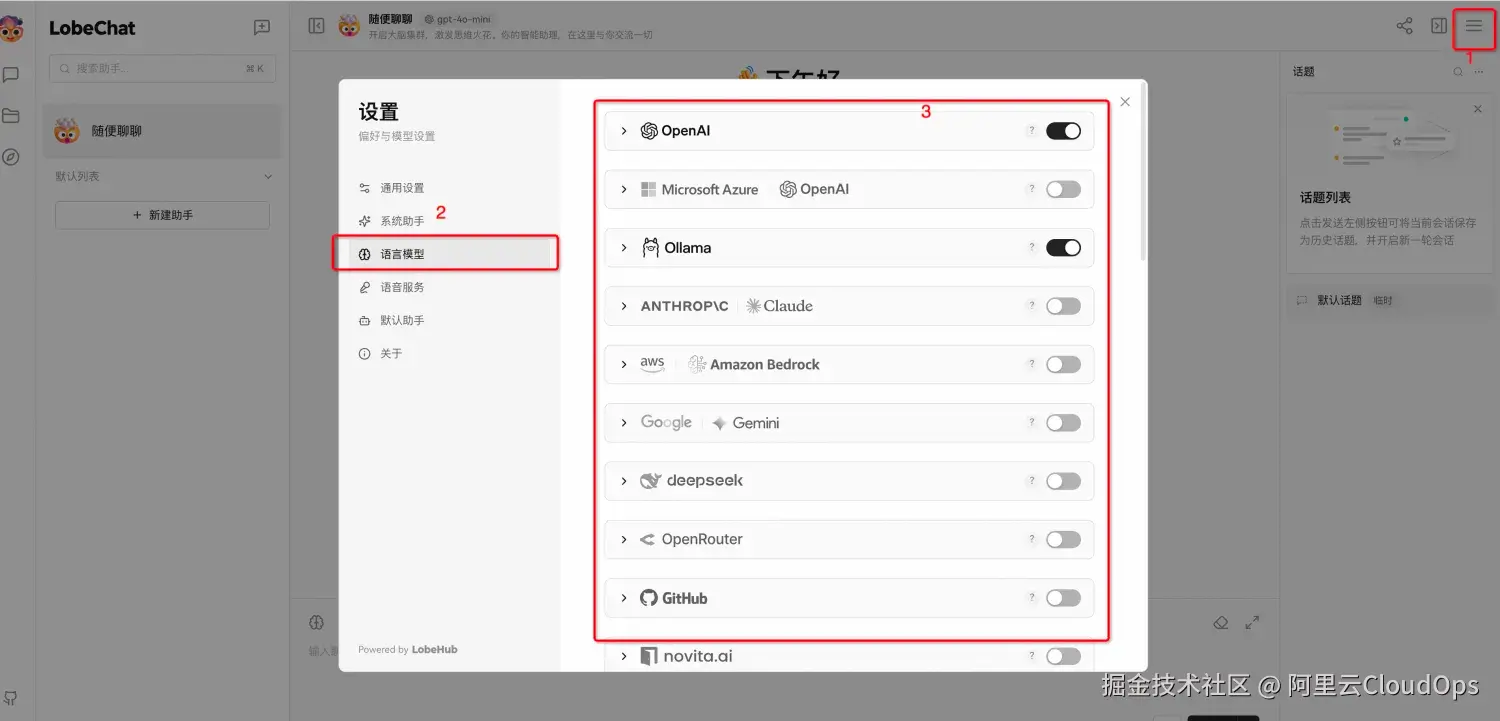This screenshot has height=721, width=1500.
Task: Click the model globe icon in chat input
Action: [x=316, y=622]
